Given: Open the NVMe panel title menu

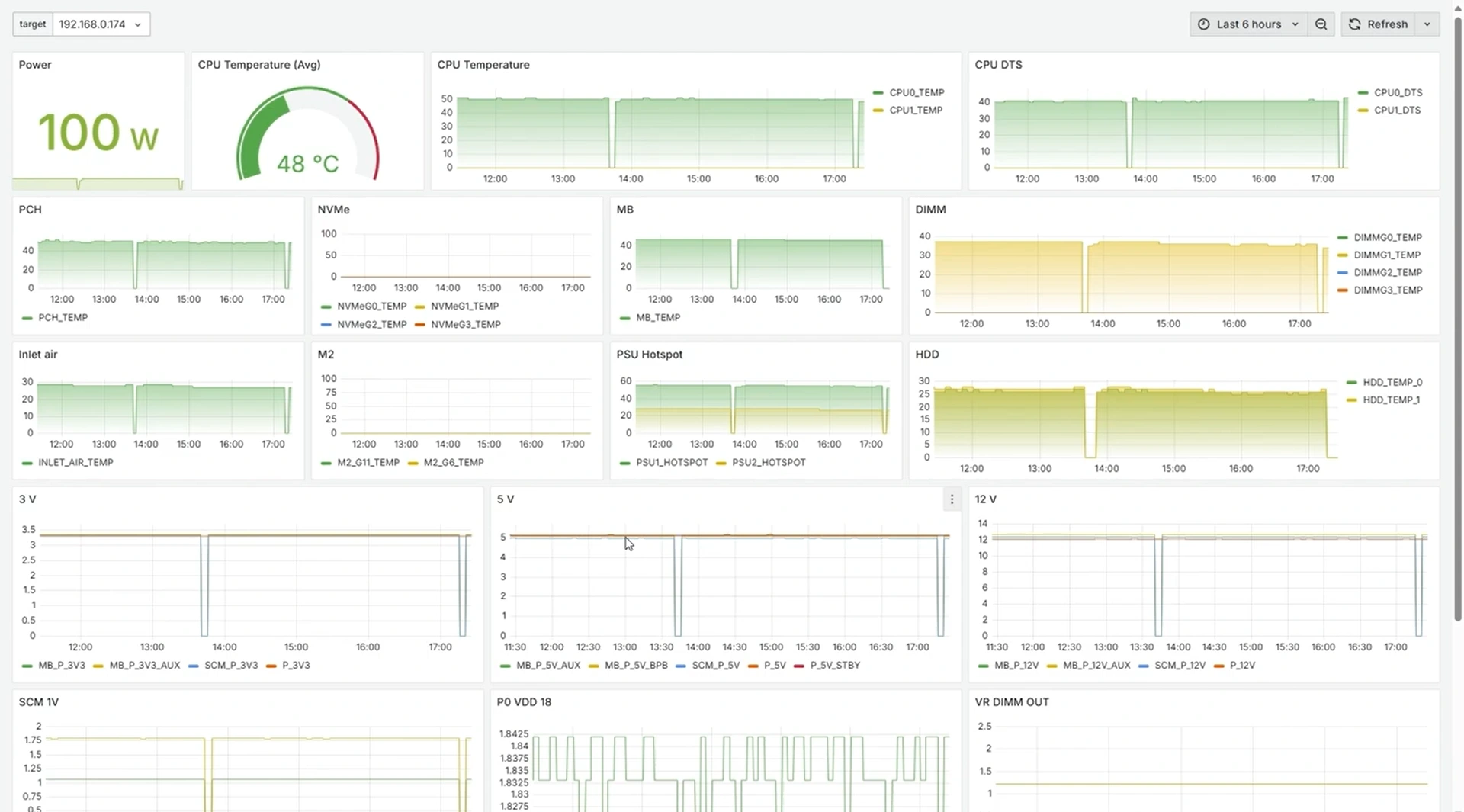Looking at the screenshot, I should pos(333,210).
